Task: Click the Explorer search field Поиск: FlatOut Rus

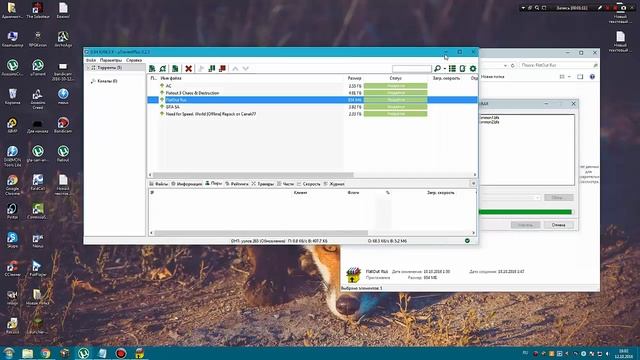Action: point(558,65)
